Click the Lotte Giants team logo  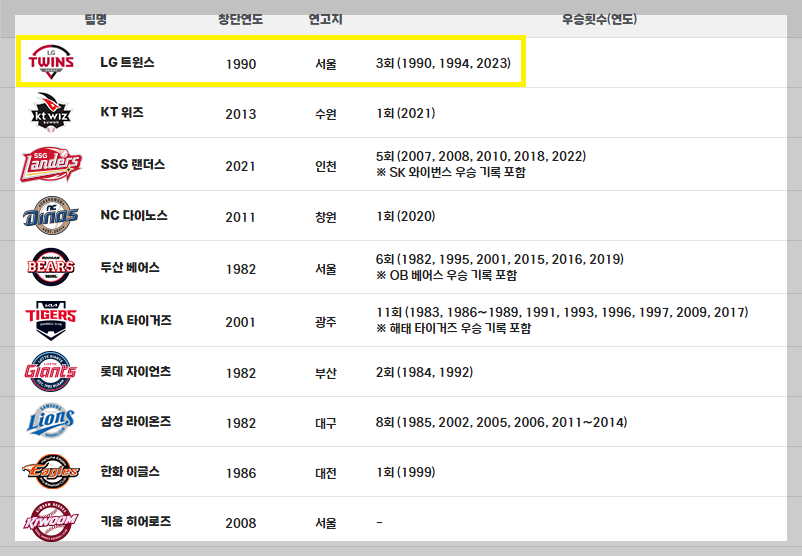pos(51,371)
